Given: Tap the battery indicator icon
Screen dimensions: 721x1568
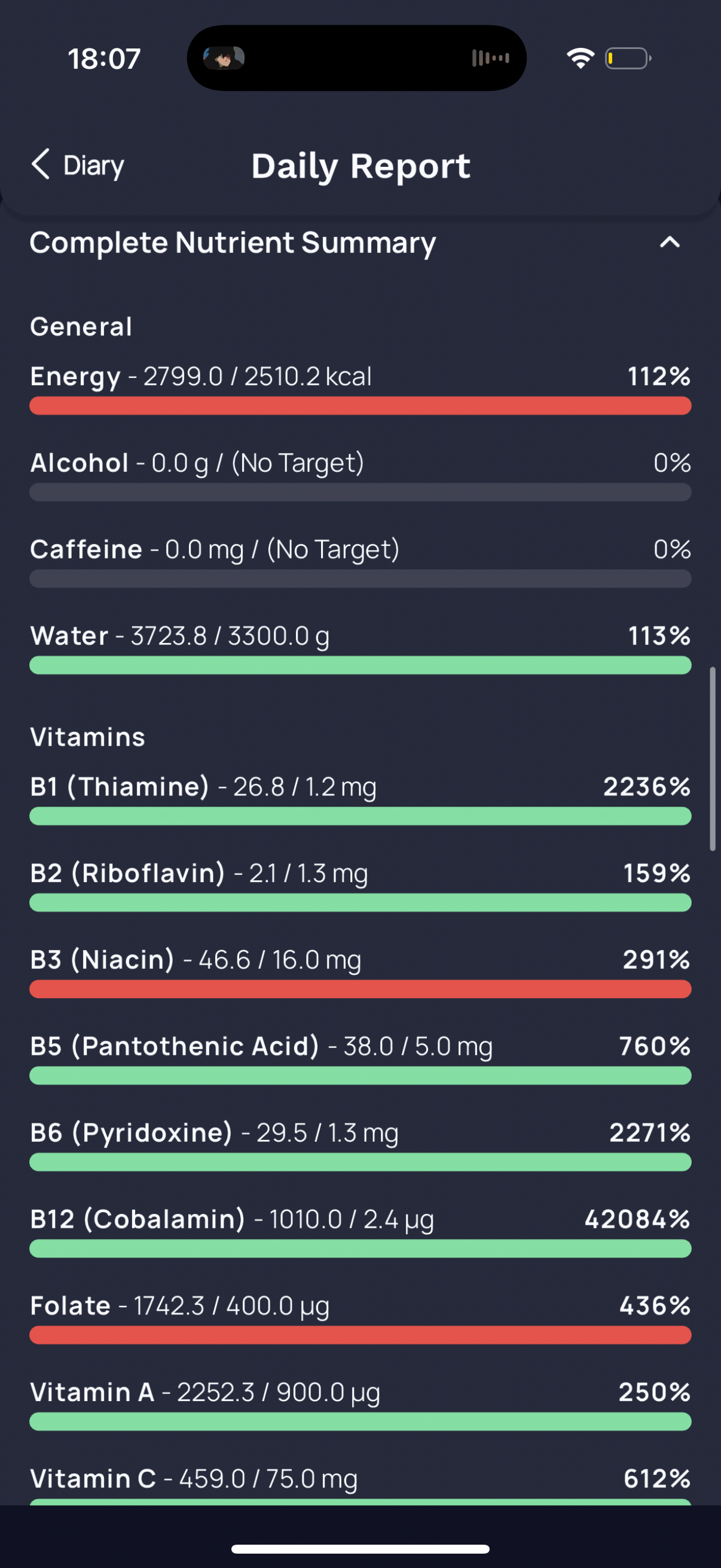Looking at the screenshot, I should [x=627, y=59].
